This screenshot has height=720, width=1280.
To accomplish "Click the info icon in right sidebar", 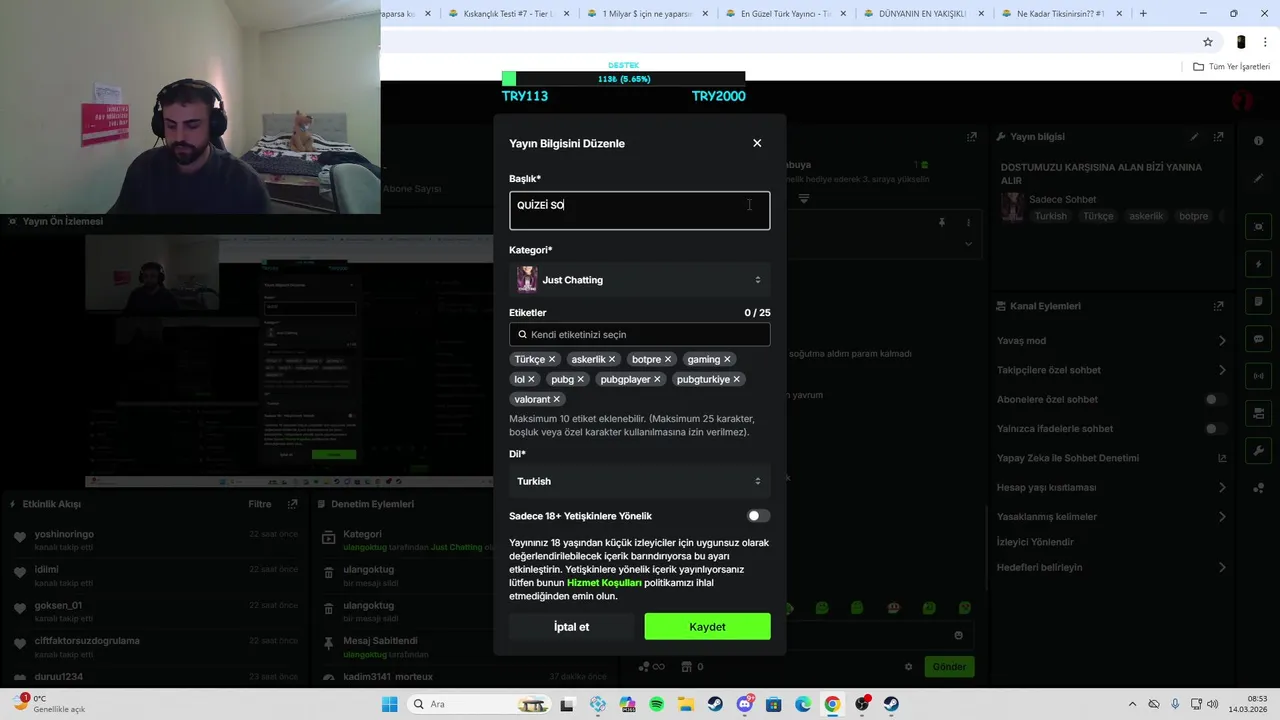I will [x=1258, y=141].
